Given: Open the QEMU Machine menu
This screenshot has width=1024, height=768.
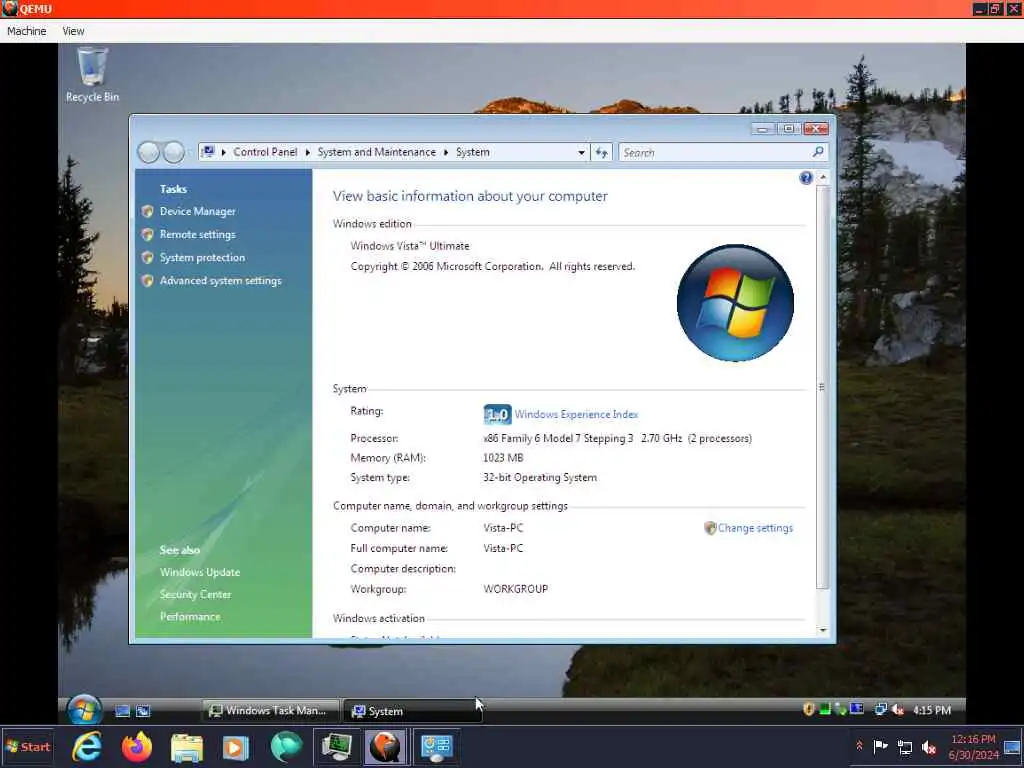Looking at the screenshot, I should 27,31.
